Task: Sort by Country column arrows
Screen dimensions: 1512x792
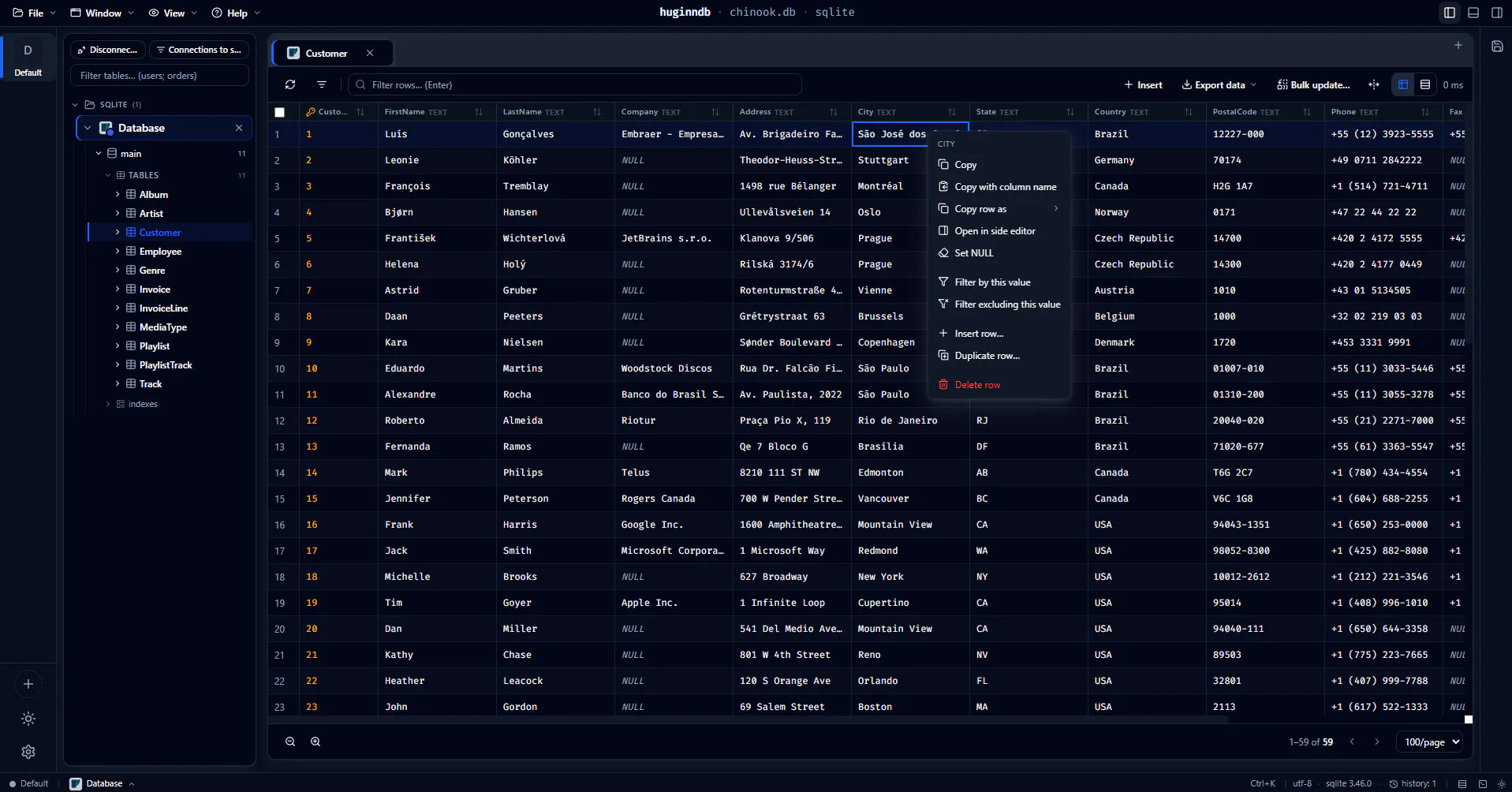Action: pos(1189,112)
